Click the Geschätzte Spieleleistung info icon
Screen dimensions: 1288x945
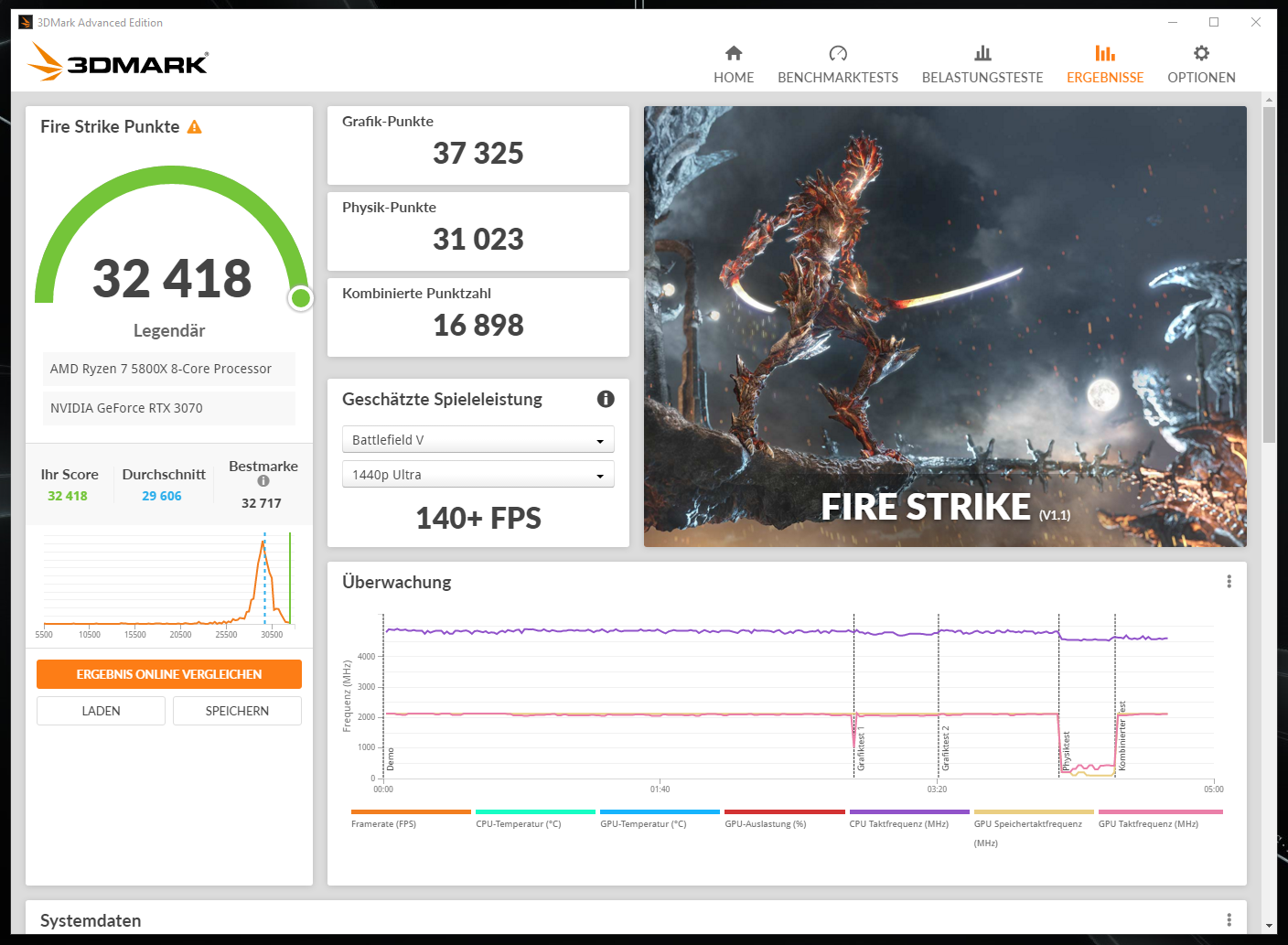606,399
